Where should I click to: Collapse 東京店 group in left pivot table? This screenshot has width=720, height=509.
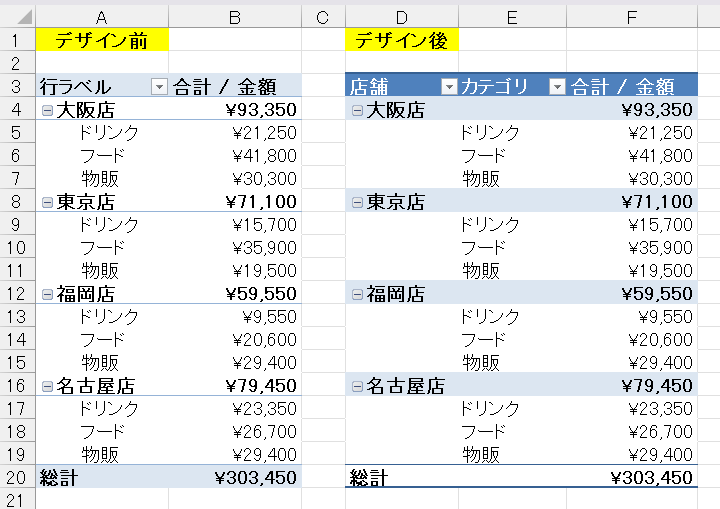point(47,202)
